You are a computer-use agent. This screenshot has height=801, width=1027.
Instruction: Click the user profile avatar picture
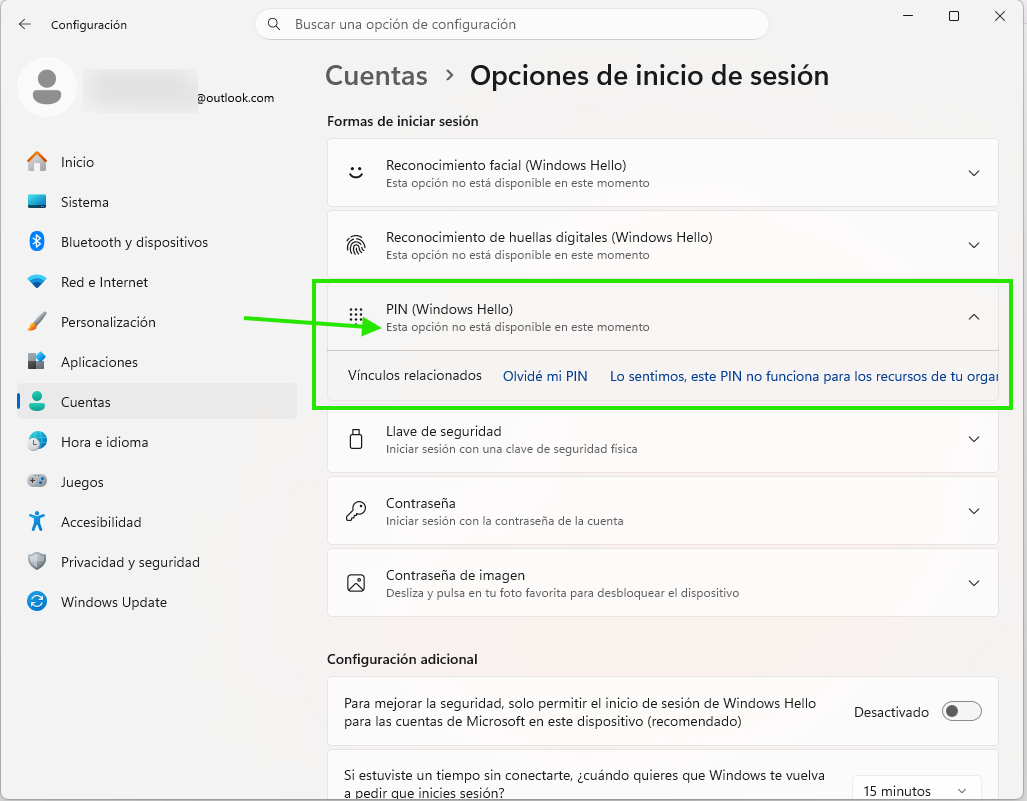(x=47, y=87)
